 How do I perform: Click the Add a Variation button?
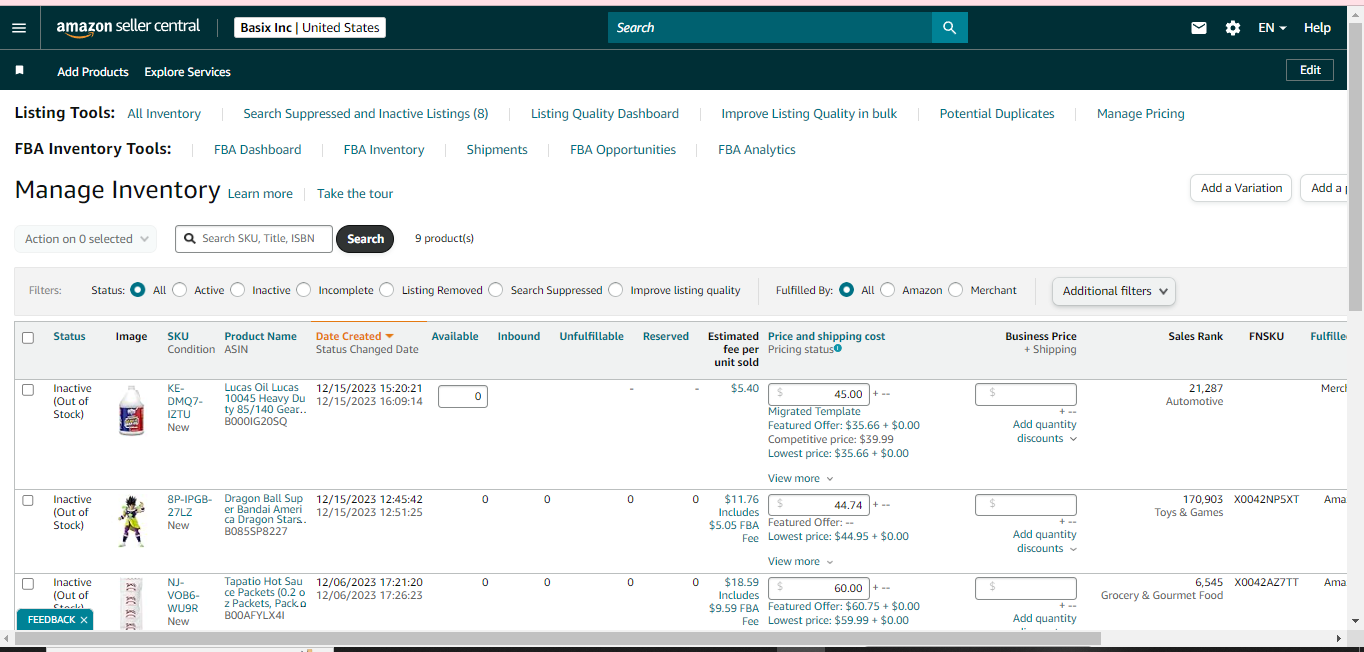[1241, 188]
